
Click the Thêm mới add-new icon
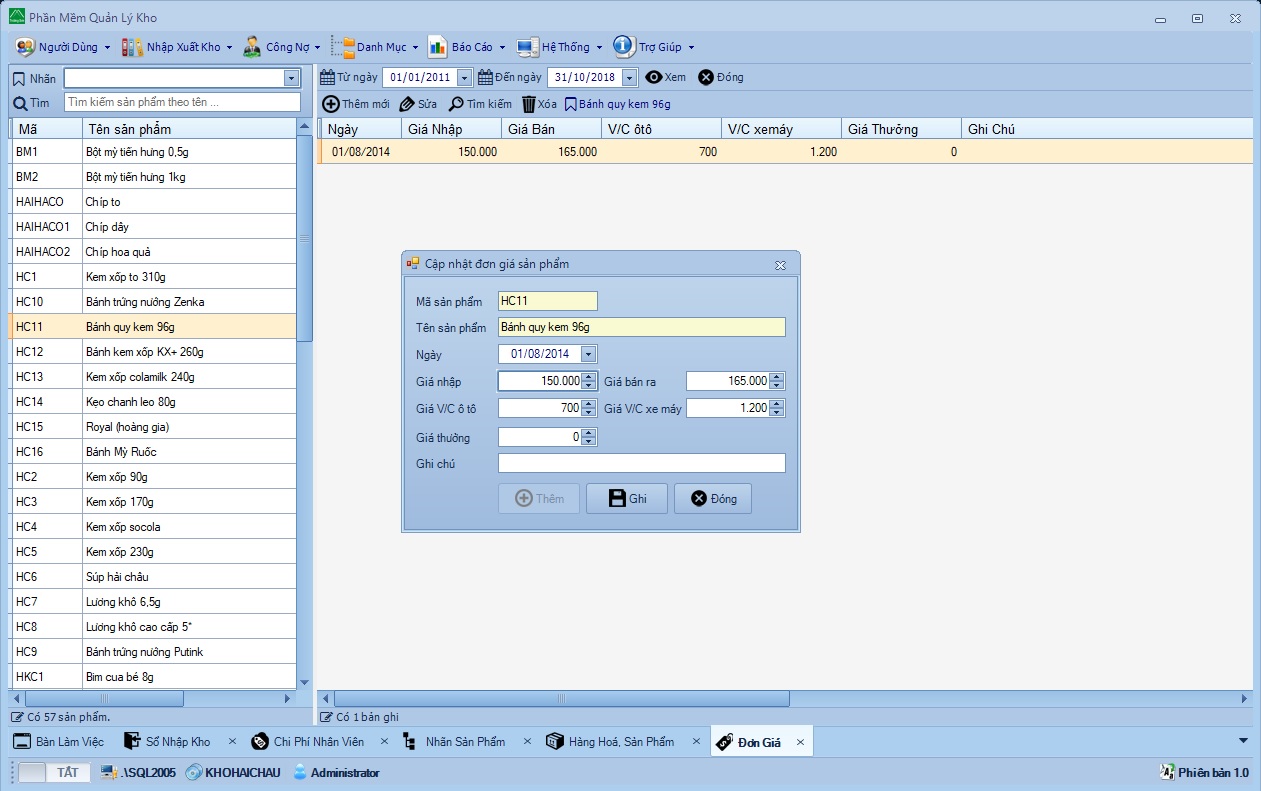331,104
